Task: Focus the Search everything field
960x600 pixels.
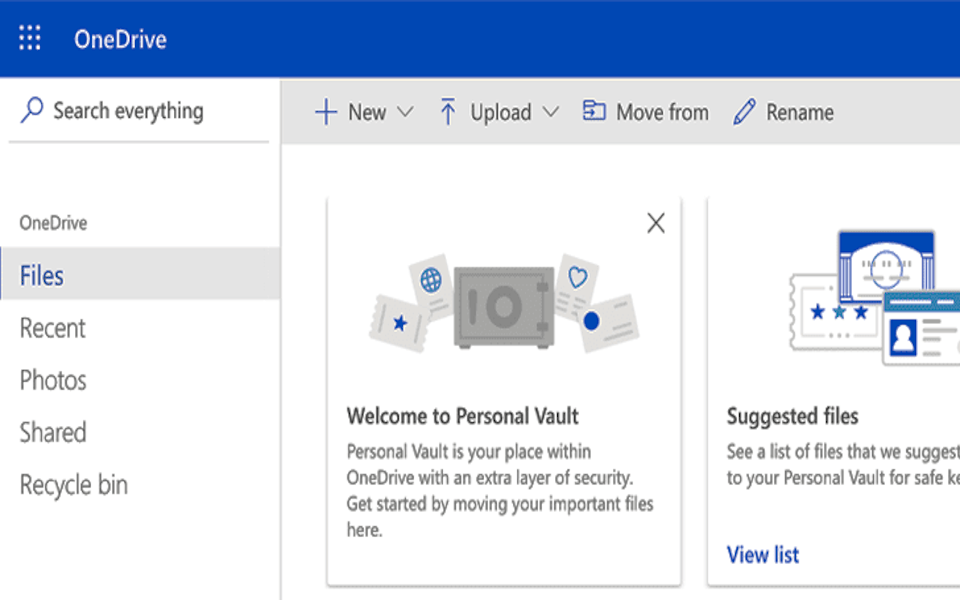Action: [139, 111]
